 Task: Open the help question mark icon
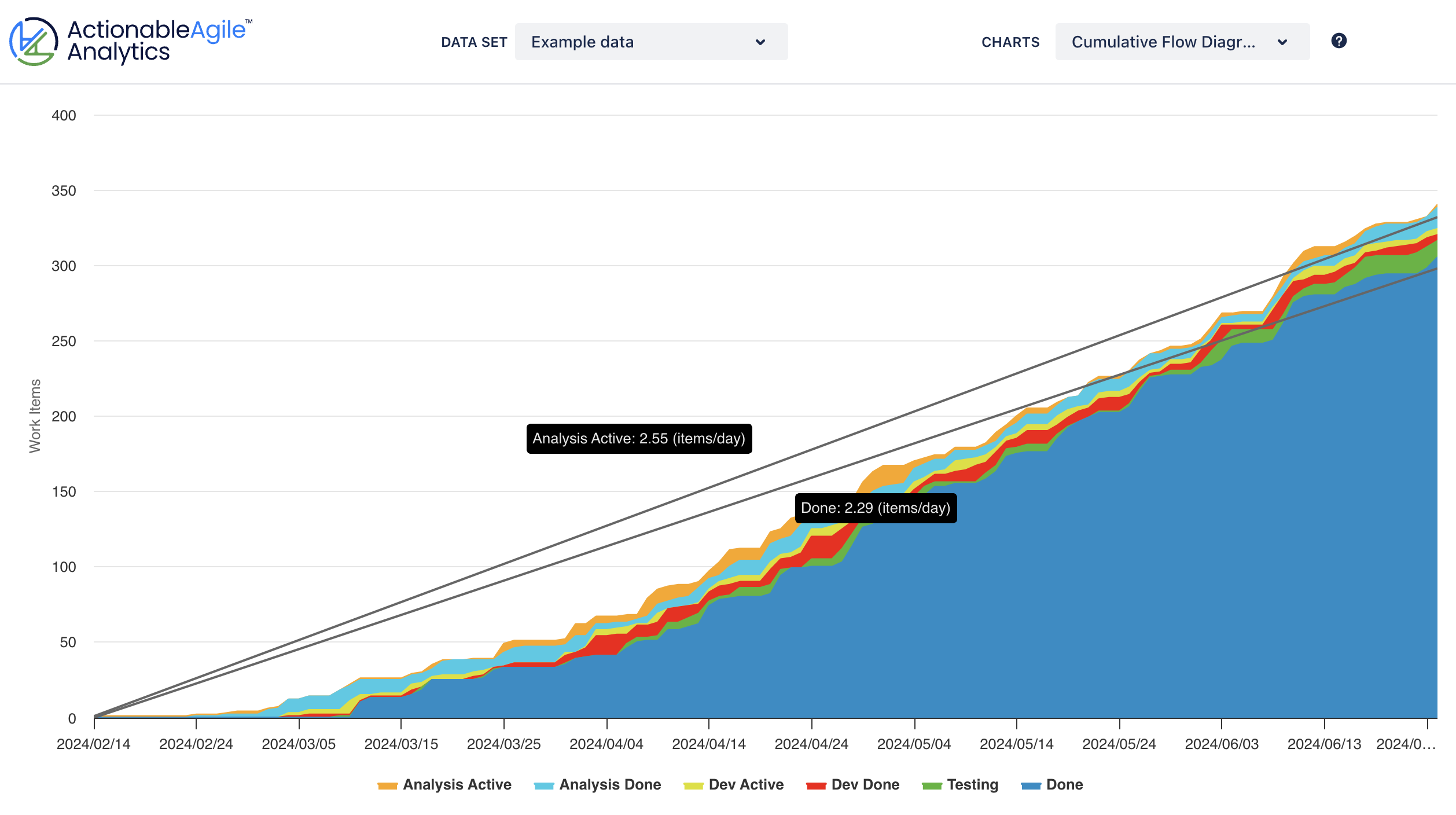pyautogui.click(x=1340, y=41)
